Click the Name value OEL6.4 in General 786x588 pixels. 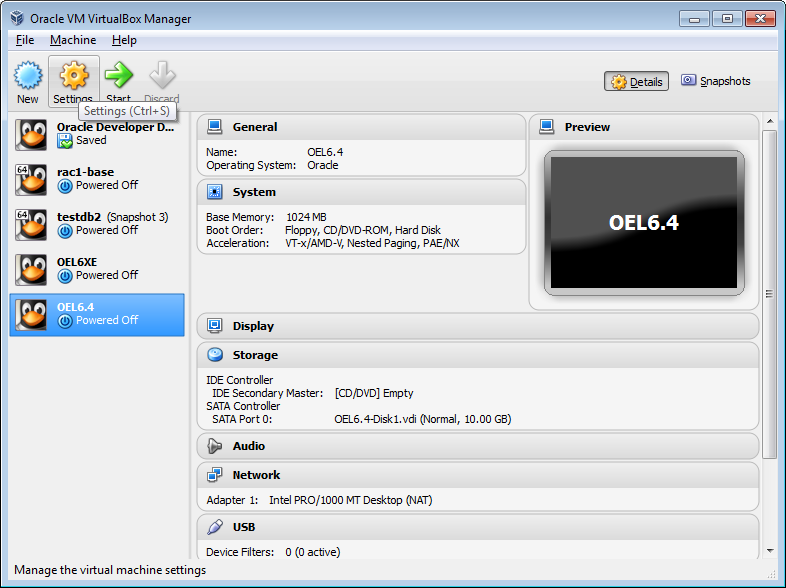(x=325, y=152)
